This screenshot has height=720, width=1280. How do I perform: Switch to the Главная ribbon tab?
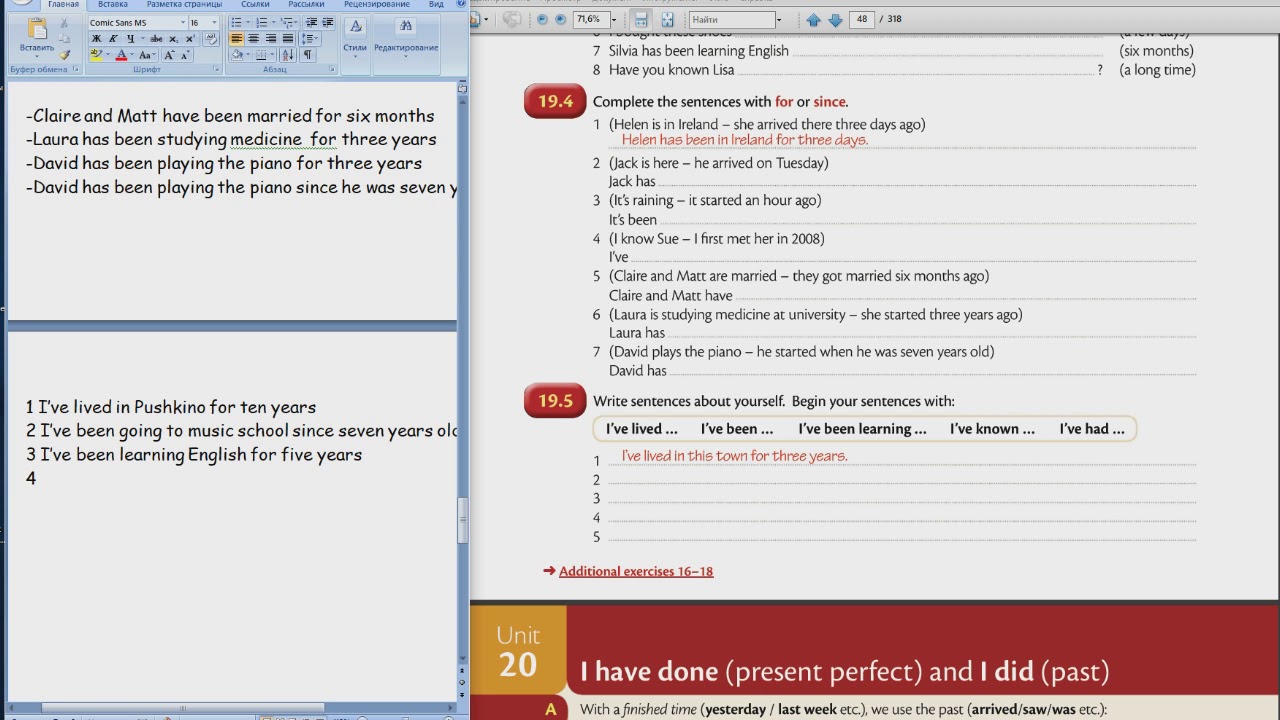[63, 4]
